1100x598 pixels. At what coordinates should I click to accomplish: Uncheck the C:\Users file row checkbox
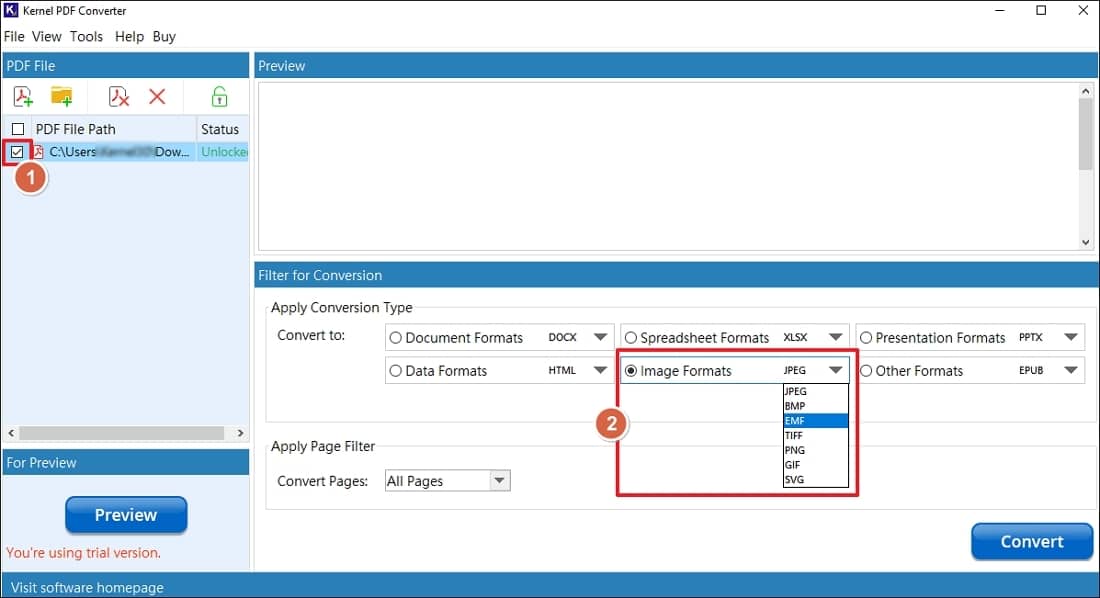[x=17, y=152]
